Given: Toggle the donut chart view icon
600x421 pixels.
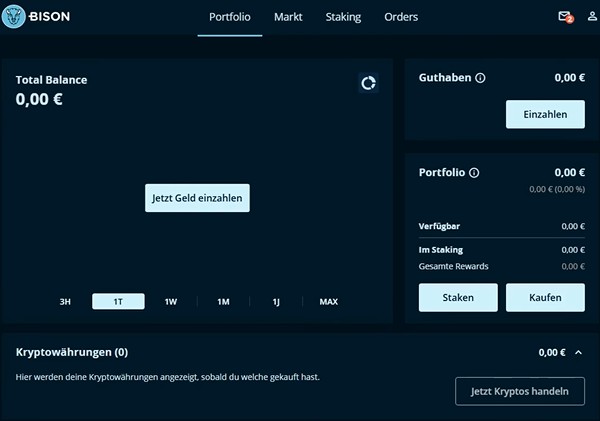Looking at the screenshot, I should pyautogui.click(x=368, y=83).
